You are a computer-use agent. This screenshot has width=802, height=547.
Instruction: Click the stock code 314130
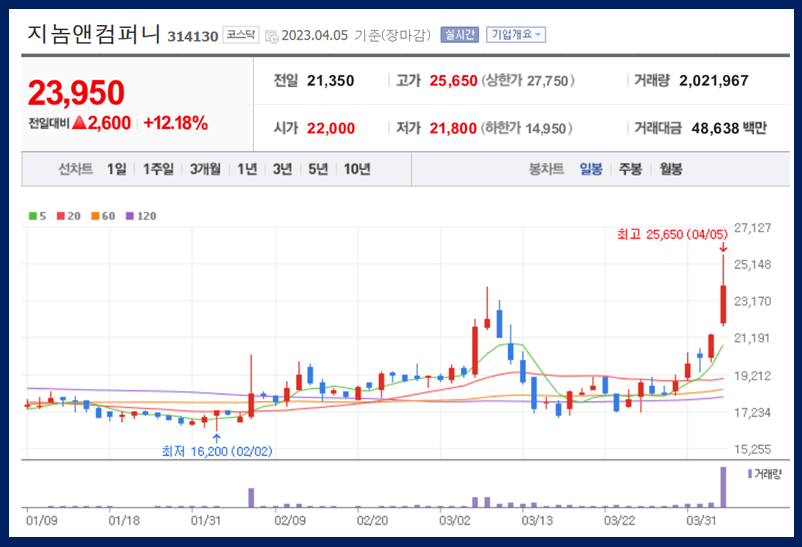click(x=192, y=36)
